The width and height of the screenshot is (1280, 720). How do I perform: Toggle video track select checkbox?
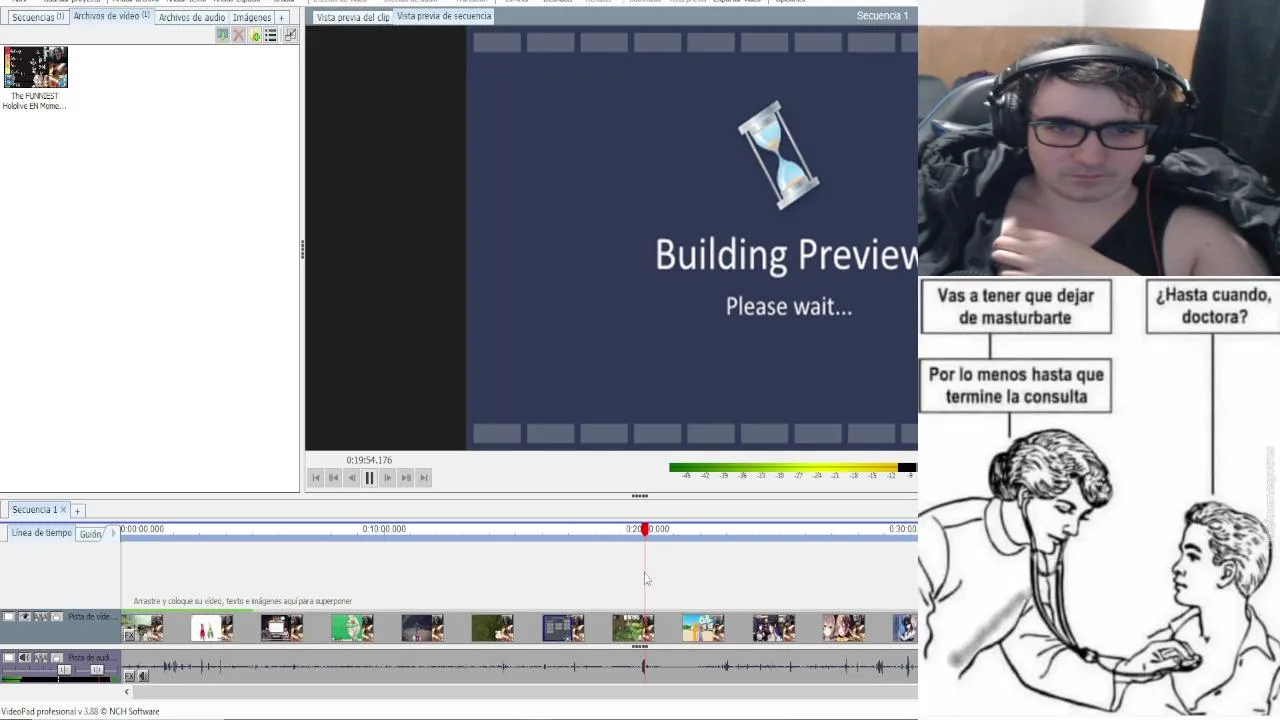[9, 617]
